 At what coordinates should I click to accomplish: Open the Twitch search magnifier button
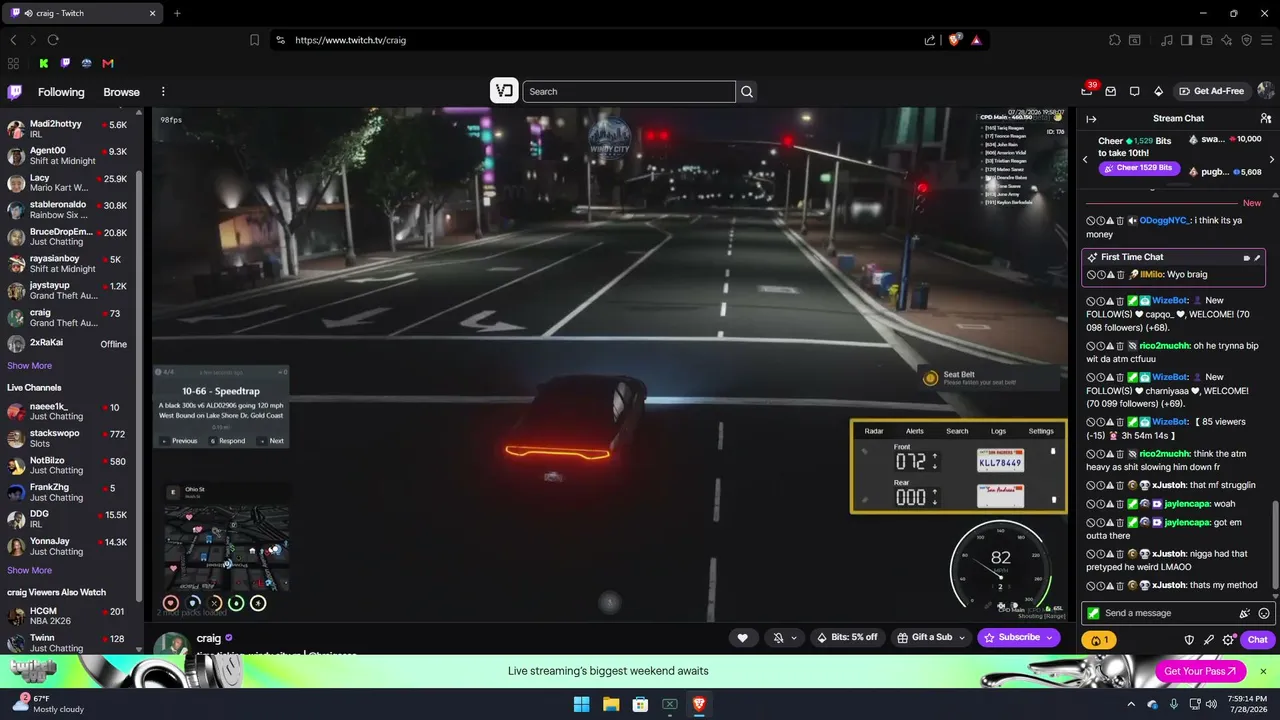click(x=746, y=92)
